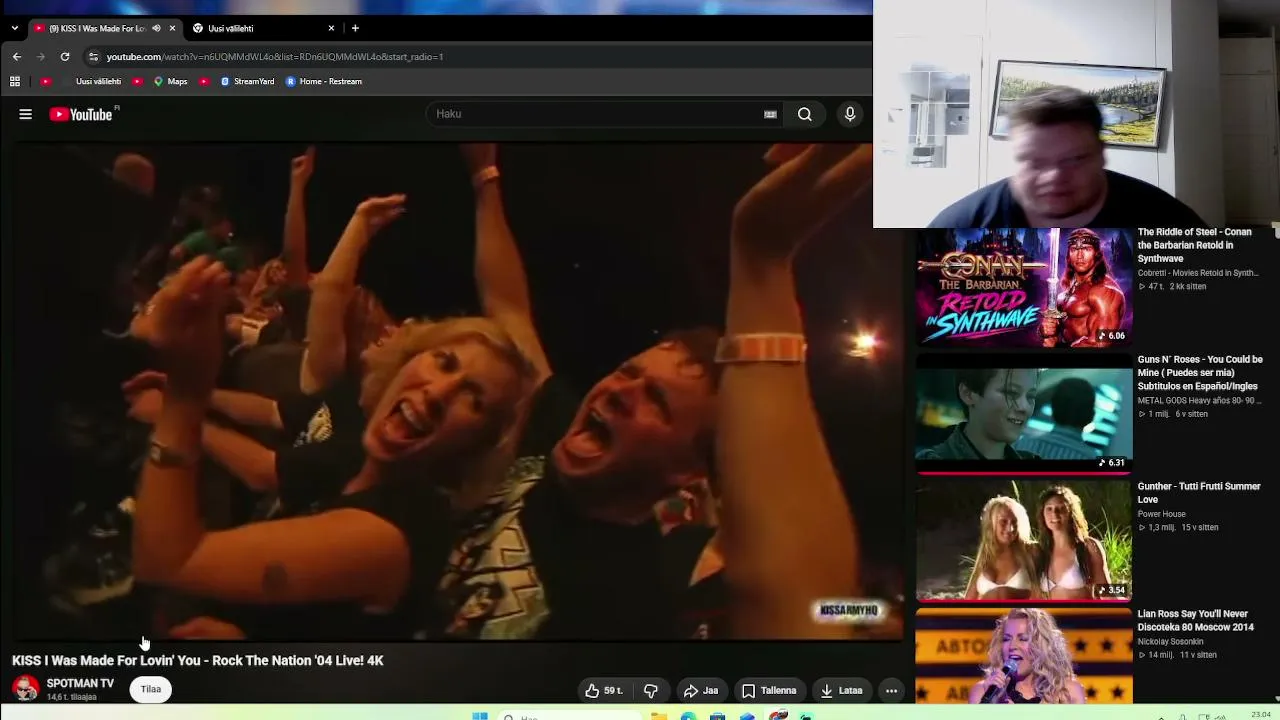Screen dimensions: 1280x720
Task: Open the first YouTube bookmark icon
Action: (45, 81)
